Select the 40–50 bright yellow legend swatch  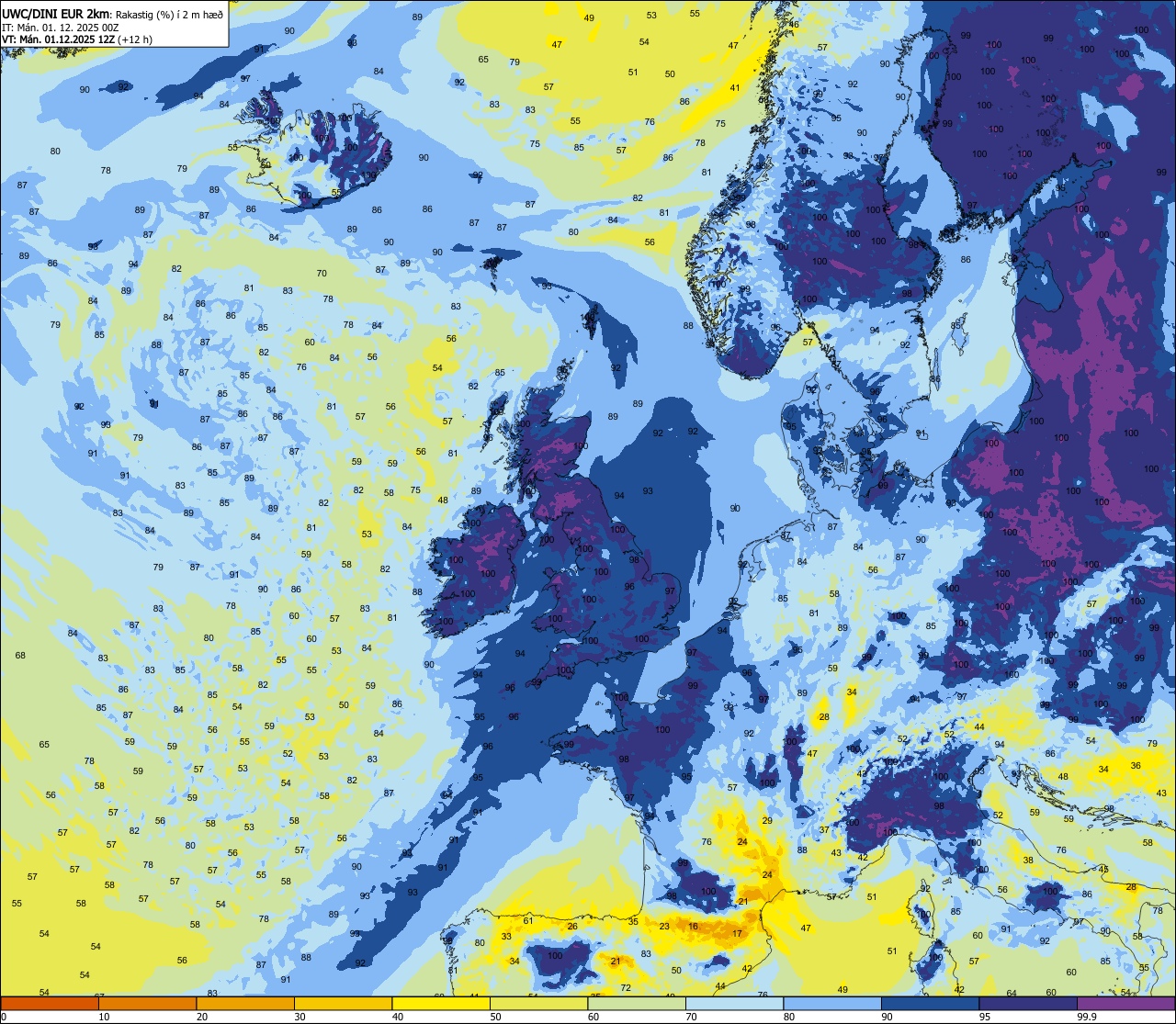coord(441,1003)
